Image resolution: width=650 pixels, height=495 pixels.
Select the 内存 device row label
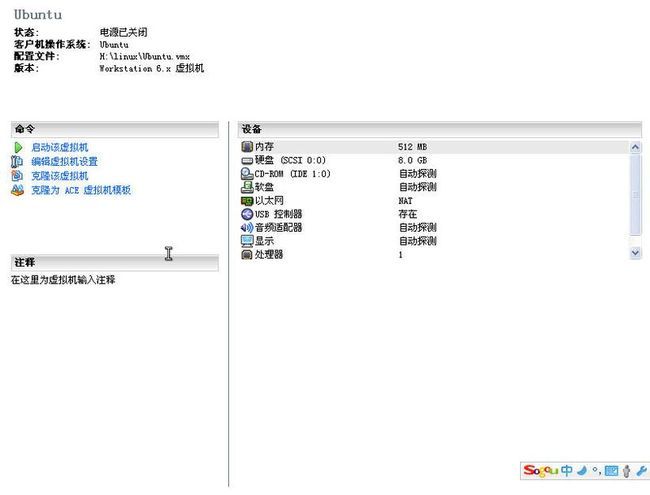pos(264,147)
